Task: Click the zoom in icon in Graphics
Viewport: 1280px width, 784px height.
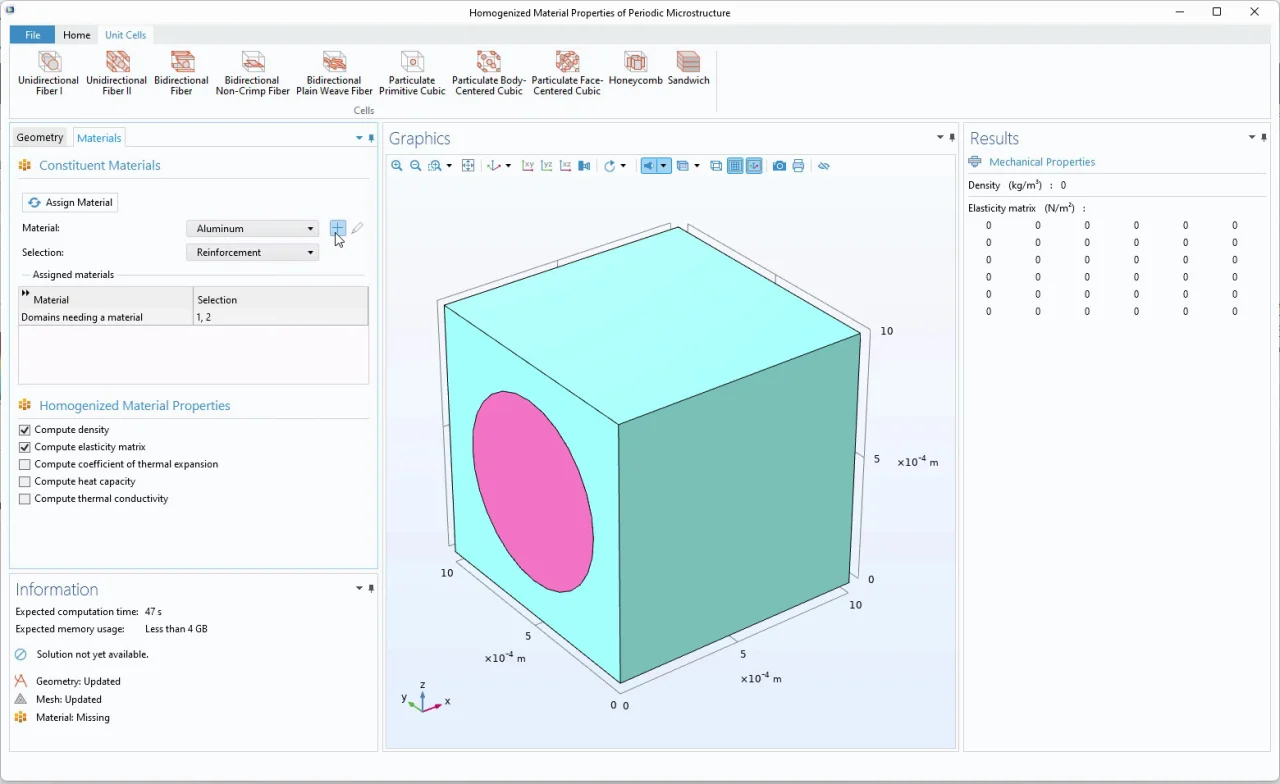Action: click(x=397, y=166)
